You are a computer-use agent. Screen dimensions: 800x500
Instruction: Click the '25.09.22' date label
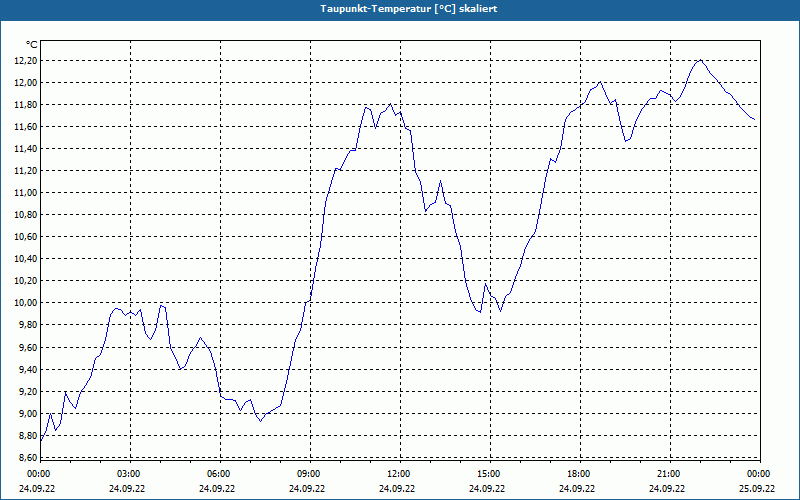pos(757,489)
